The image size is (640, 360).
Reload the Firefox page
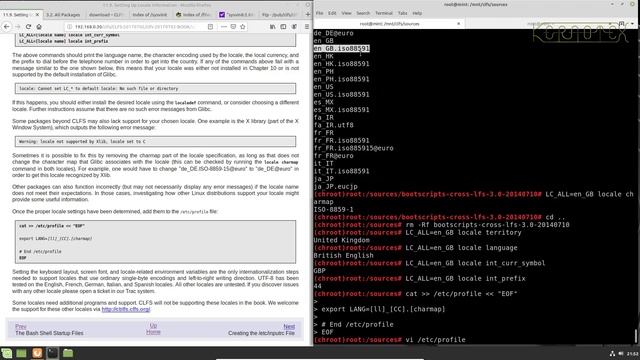(28, 27)
